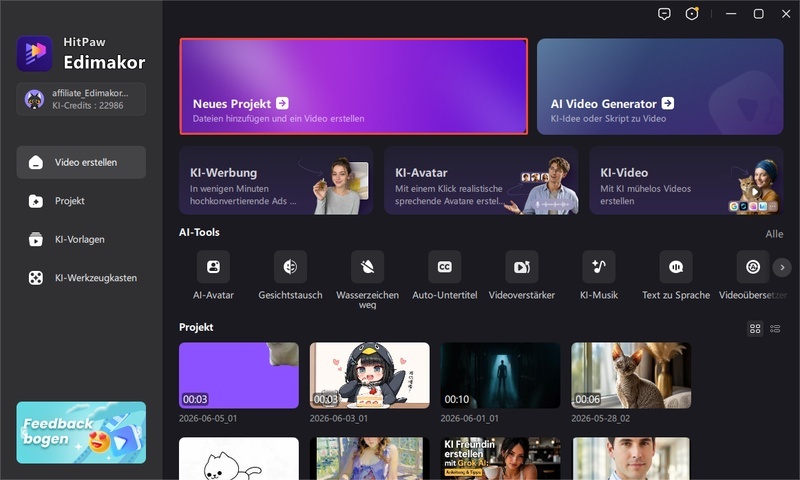Open KI-Werkzeugkasten in the sidebar

pos(81,278)
